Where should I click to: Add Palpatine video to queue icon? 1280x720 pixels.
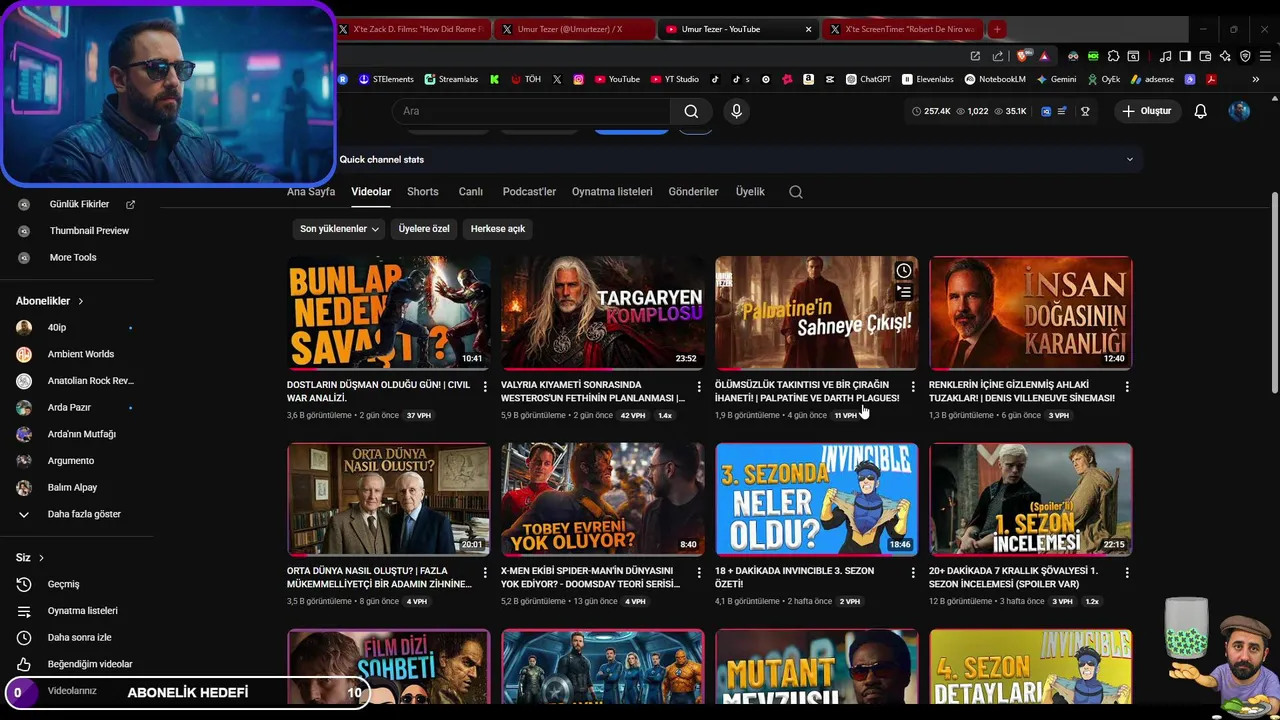904,292
